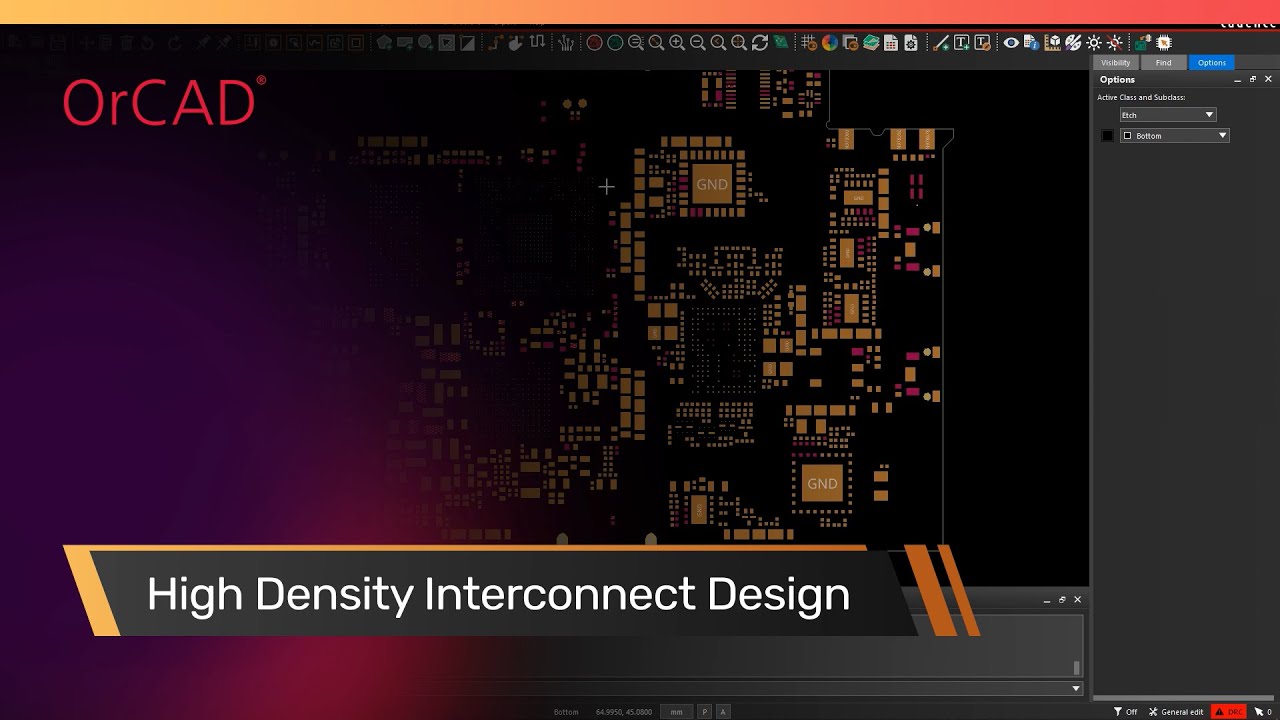This screenshot has width=1280, height=720.
Task: Click the command window scrollbar thumb
Action: pyautogui.click(x=1076, y=667)
